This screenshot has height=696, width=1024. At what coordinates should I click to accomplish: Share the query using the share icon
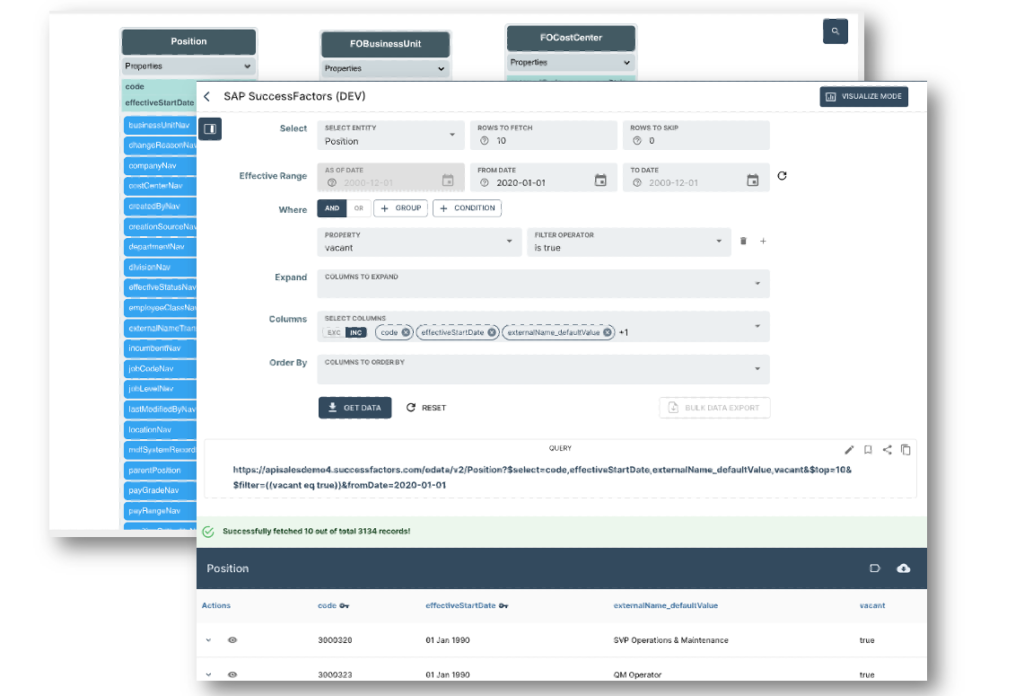pos(887,450)
